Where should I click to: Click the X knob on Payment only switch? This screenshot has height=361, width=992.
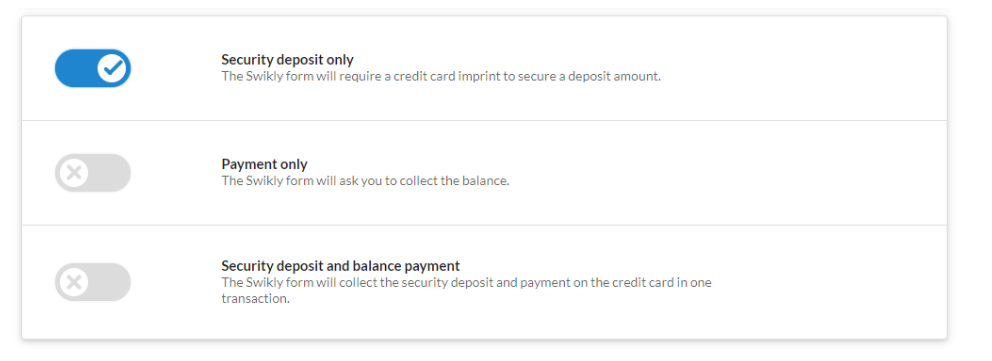pos(73,173)
